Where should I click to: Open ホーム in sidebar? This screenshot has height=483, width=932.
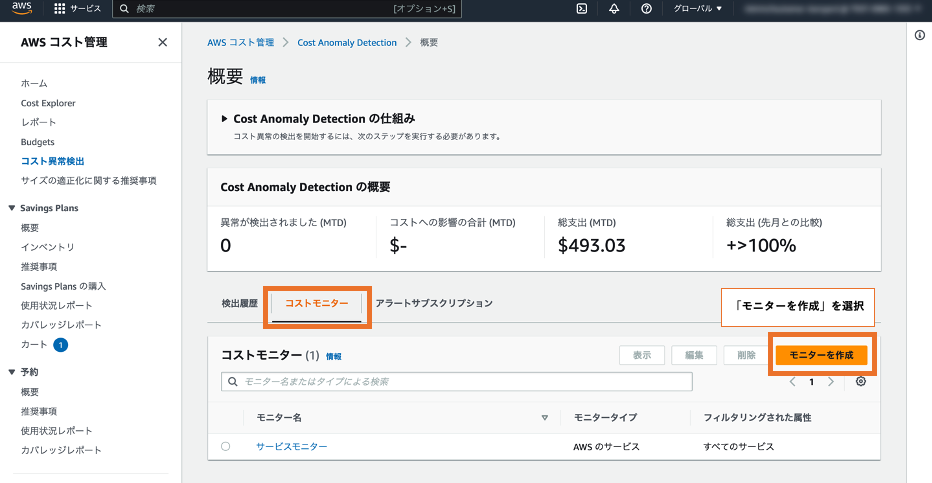[x=34, y=83]
